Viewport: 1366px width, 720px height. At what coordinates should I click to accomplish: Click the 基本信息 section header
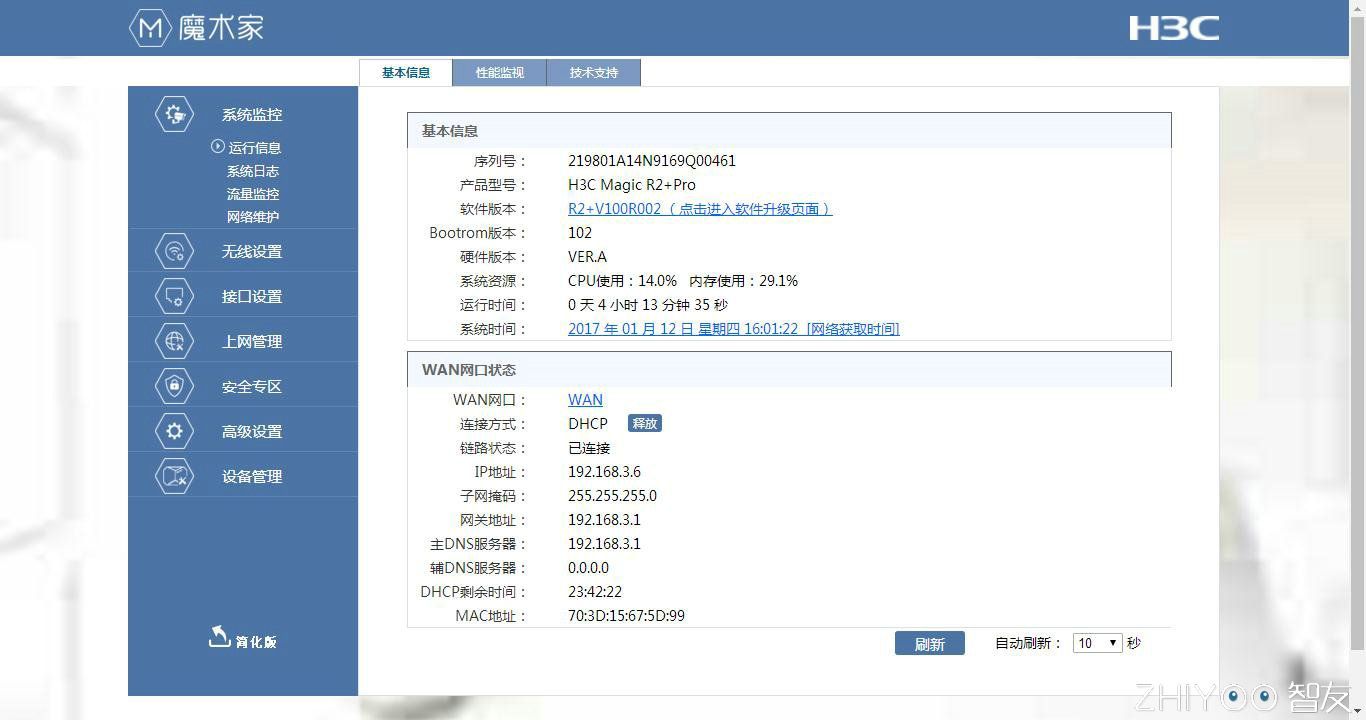point(789,131)
